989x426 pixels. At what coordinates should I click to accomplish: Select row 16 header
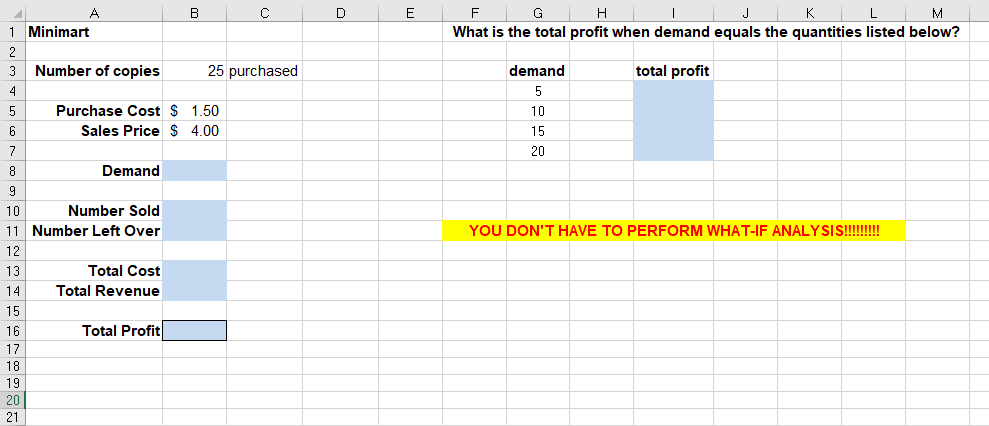coord(13,331)
